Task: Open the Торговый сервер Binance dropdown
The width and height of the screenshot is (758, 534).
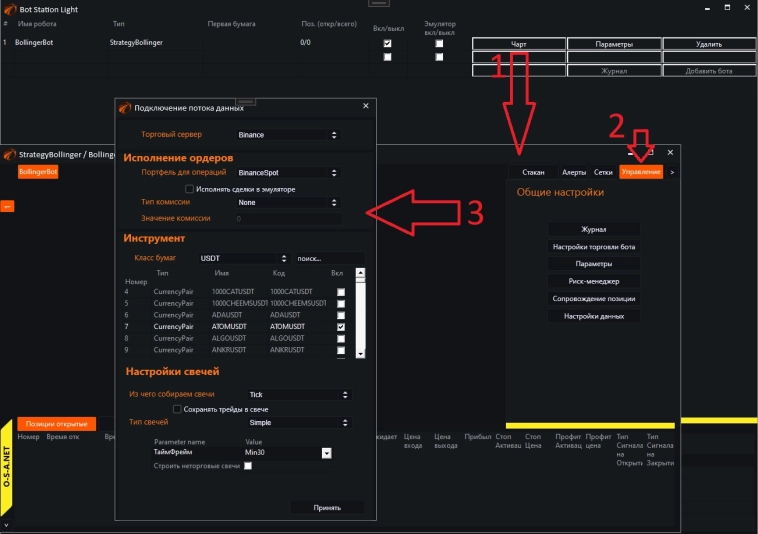Action: 288,134
